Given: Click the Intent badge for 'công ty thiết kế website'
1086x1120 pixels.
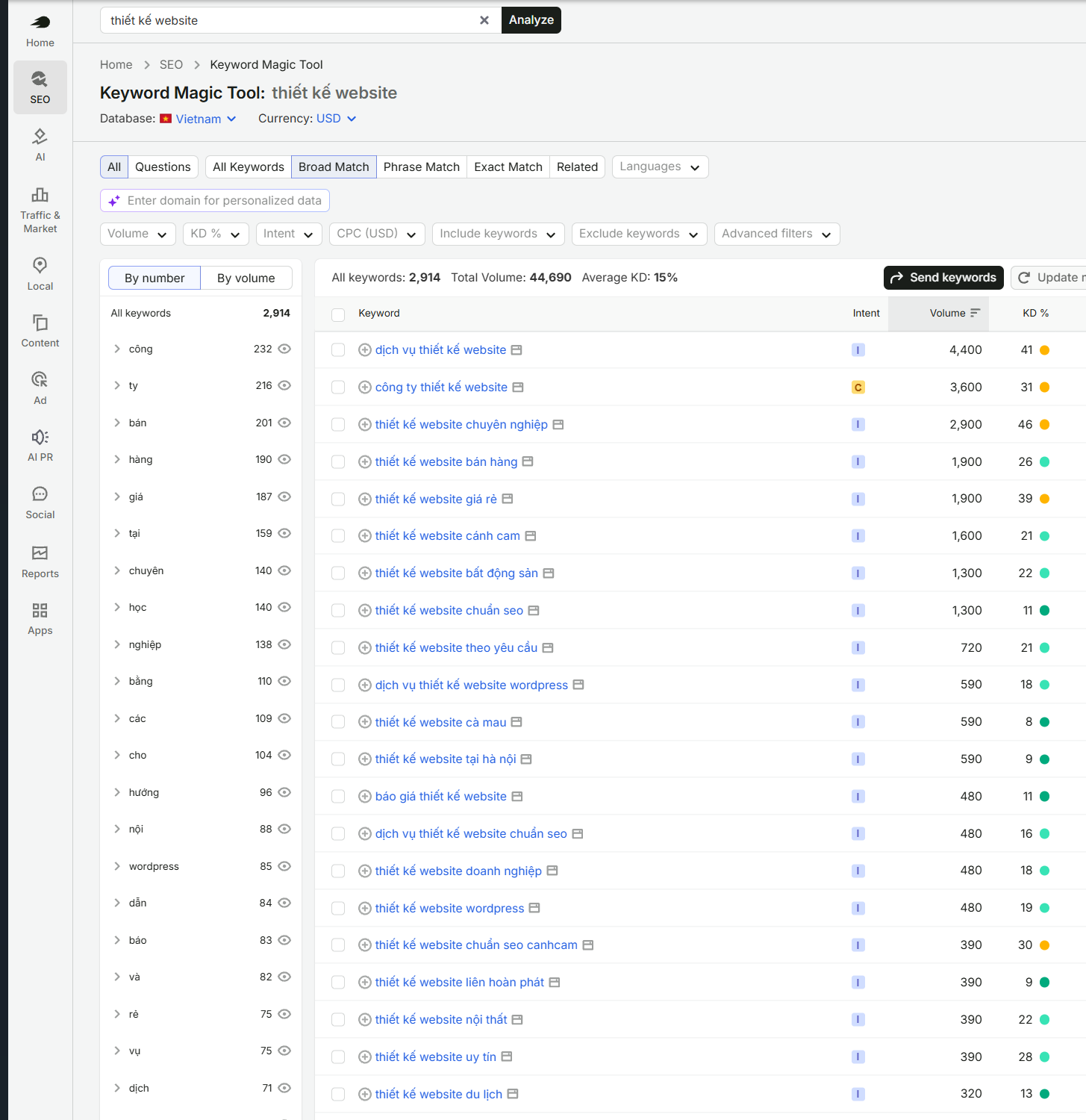Looking at the screenshot, I should 858,388.
